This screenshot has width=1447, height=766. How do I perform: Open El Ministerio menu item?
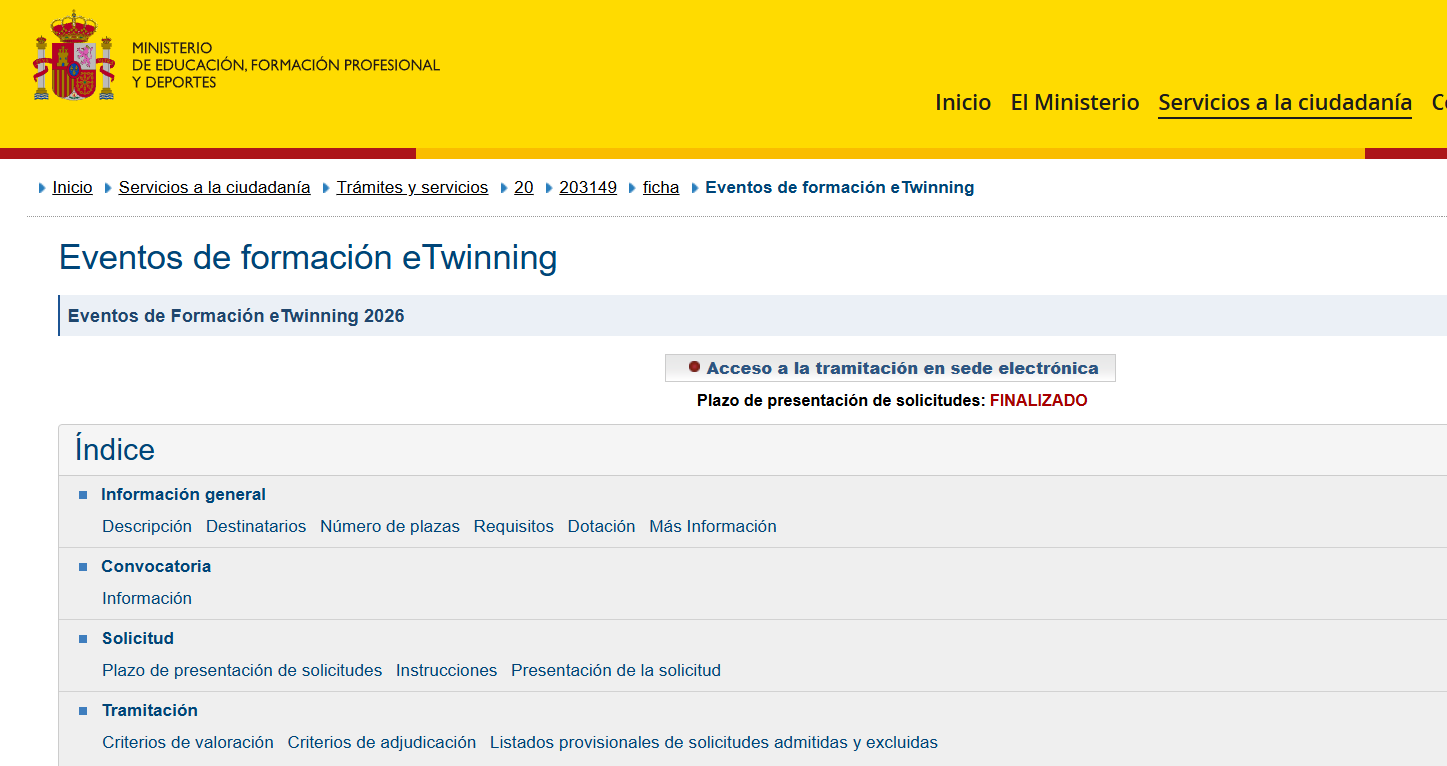coord(1074,102)
